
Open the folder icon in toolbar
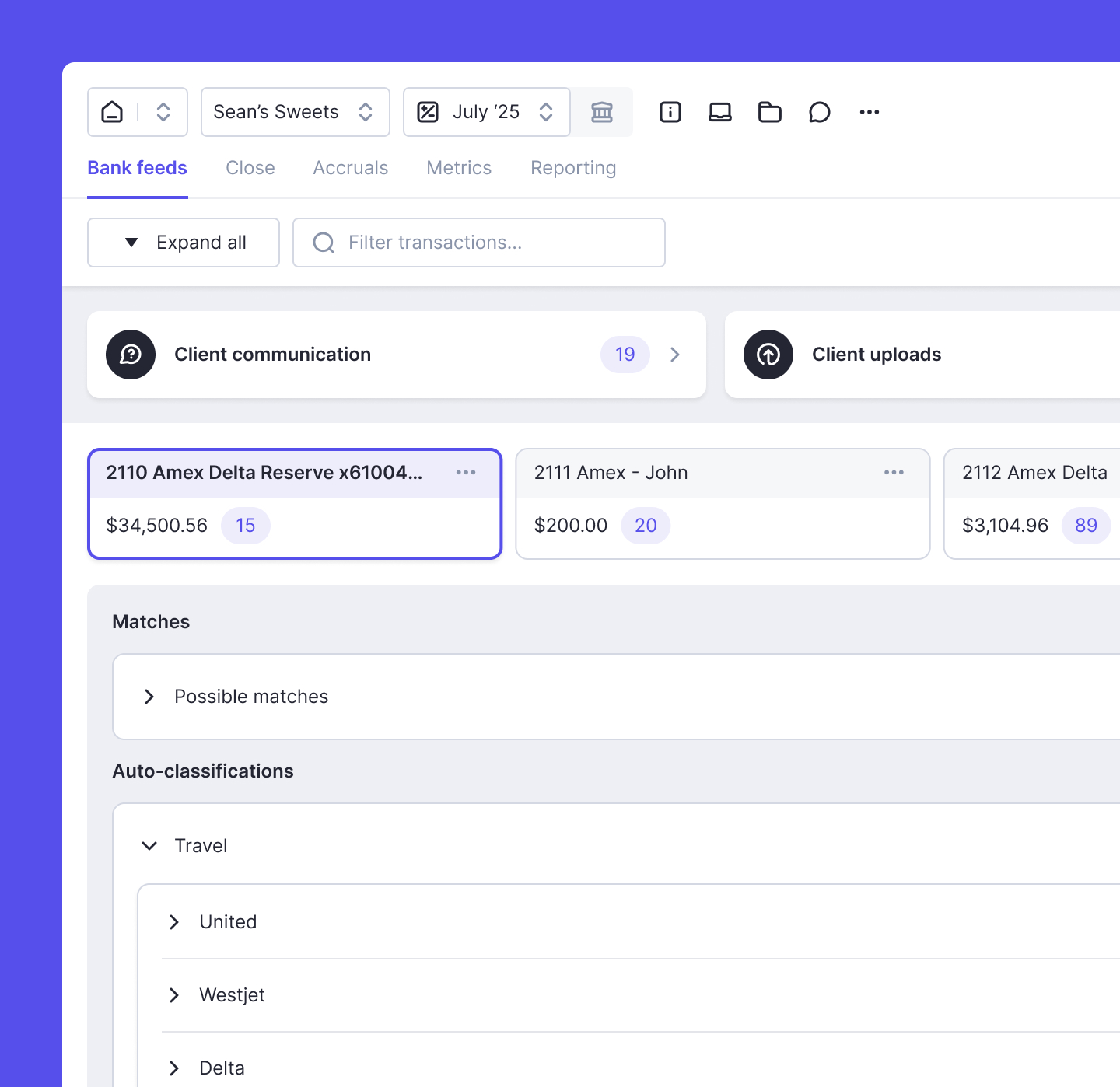(769, 112)
